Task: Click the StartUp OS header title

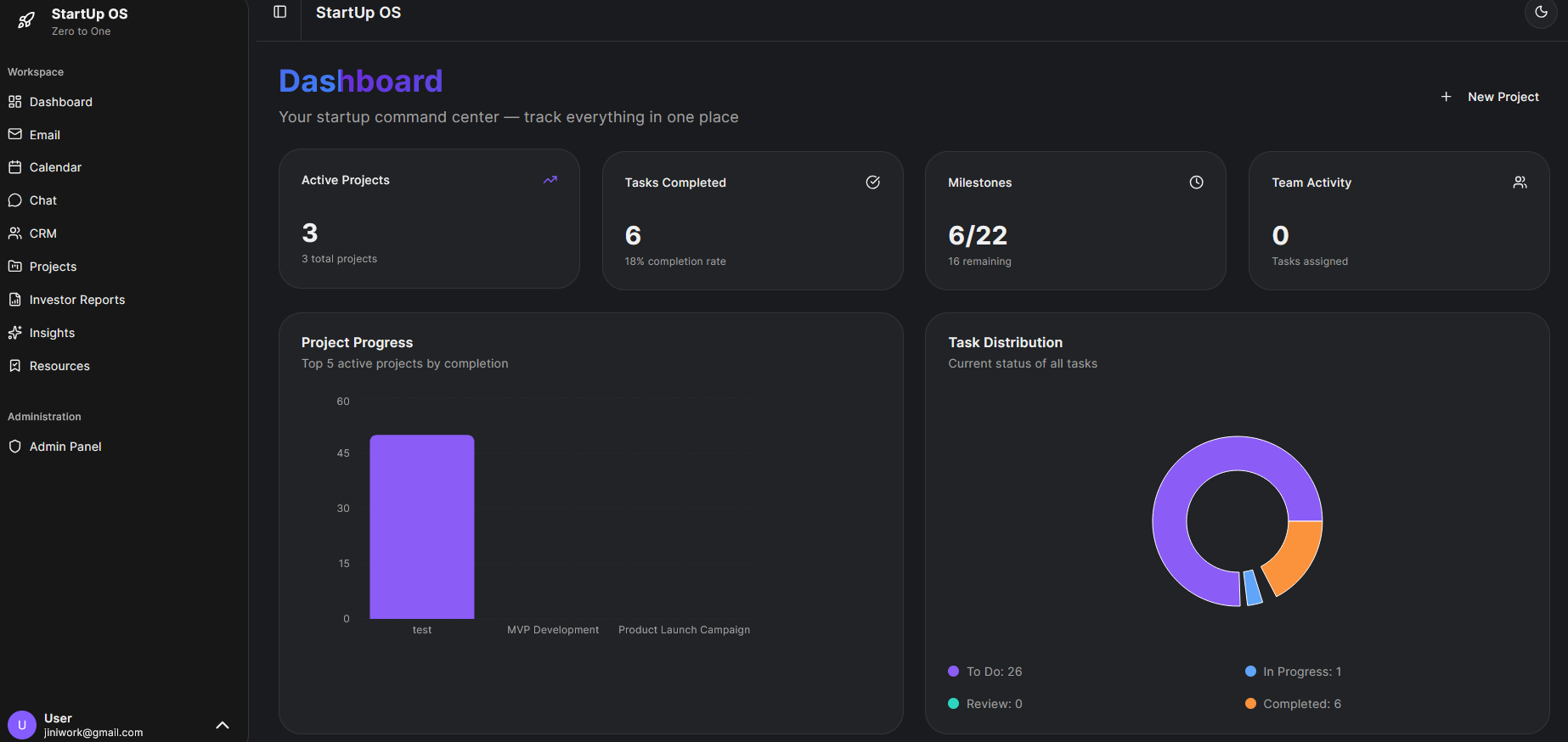Action: (358, 13)
